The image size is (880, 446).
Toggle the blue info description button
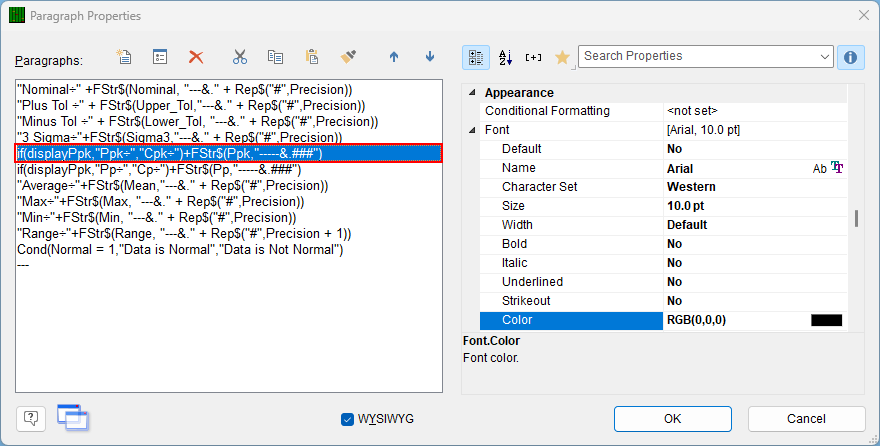pos(851,57)
